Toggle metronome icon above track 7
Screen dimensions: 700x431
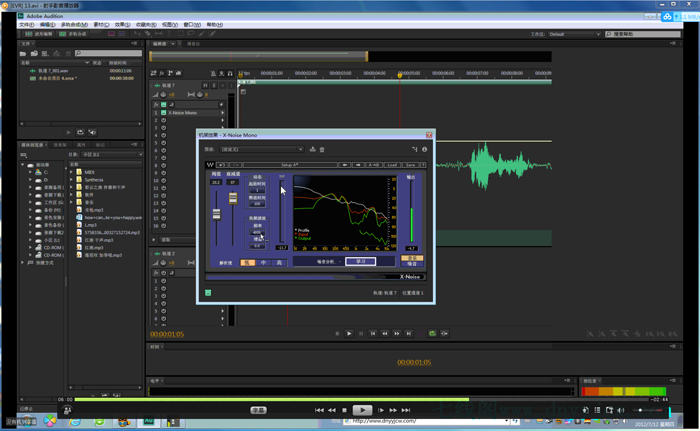tap(213, 73)
